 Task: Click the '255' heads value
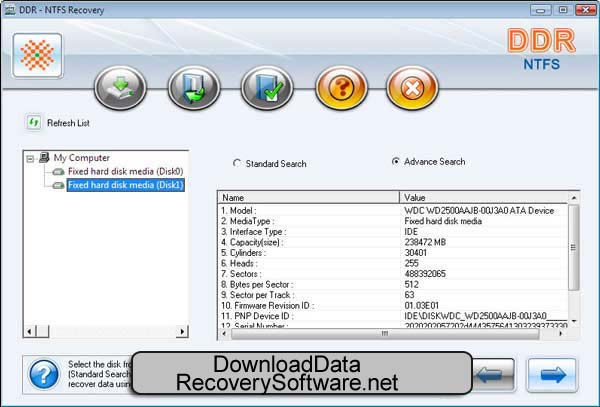click(411, 264)
